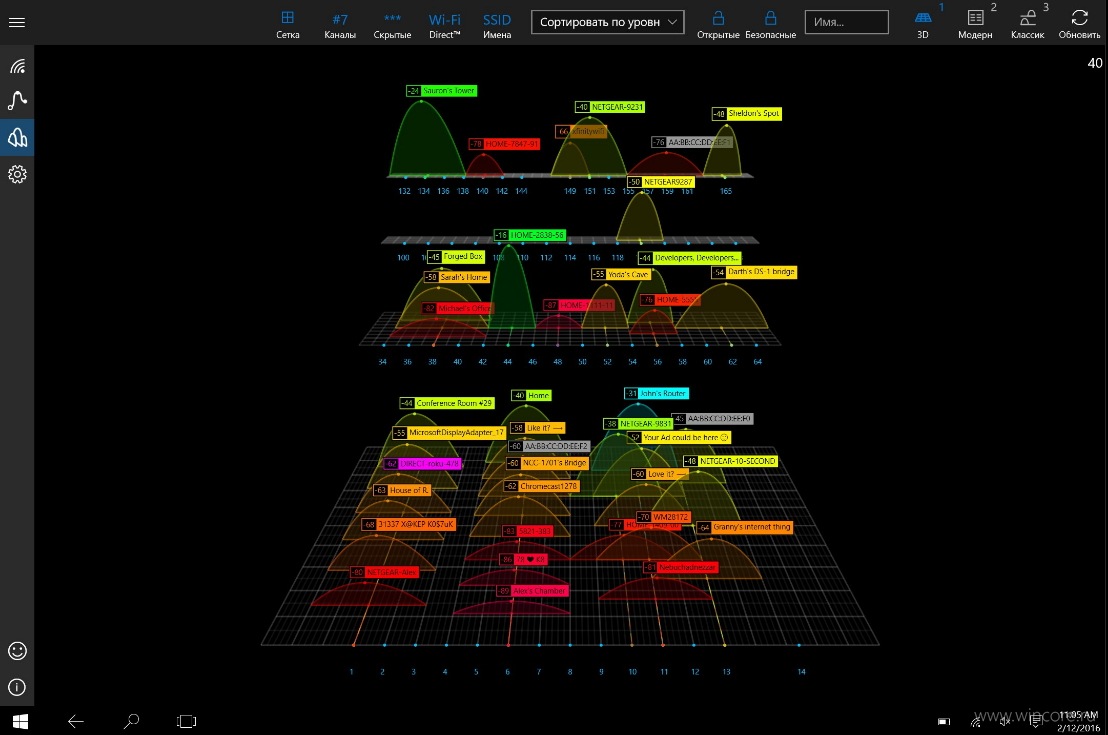This screenshot has width=1108, height=735.
Task: Toggle SSID Имена names display
Action: (x=497, y=24)
